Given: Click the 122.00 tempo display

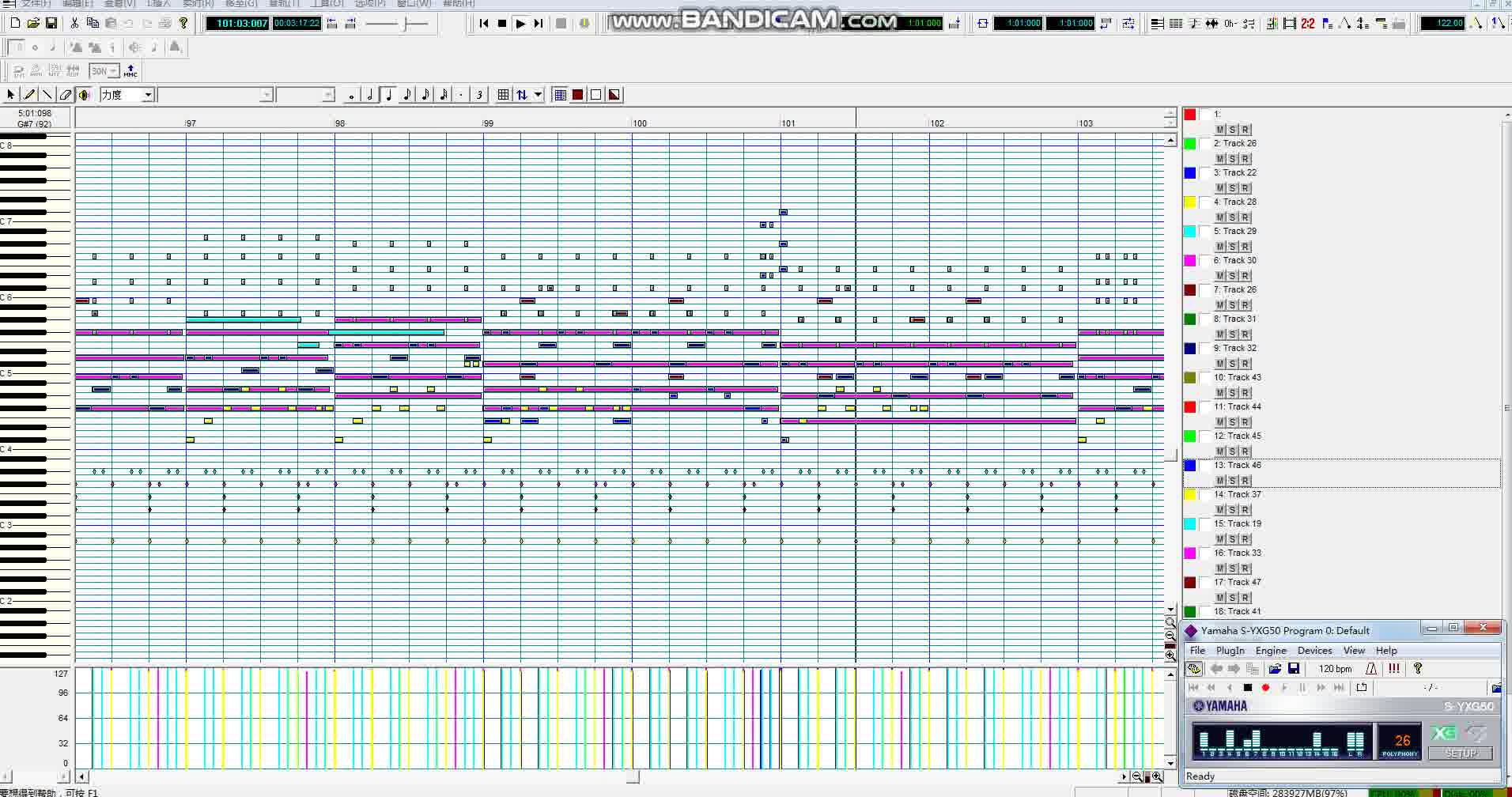Looking at the screenshot, I should 1442,24.
